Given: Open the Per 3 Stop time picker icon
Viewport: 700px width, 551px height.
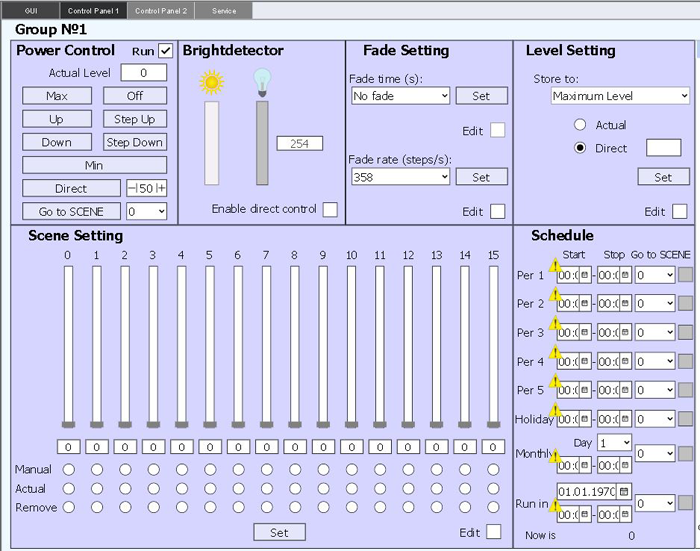Looking at the screenshot, I should (625, 333).
